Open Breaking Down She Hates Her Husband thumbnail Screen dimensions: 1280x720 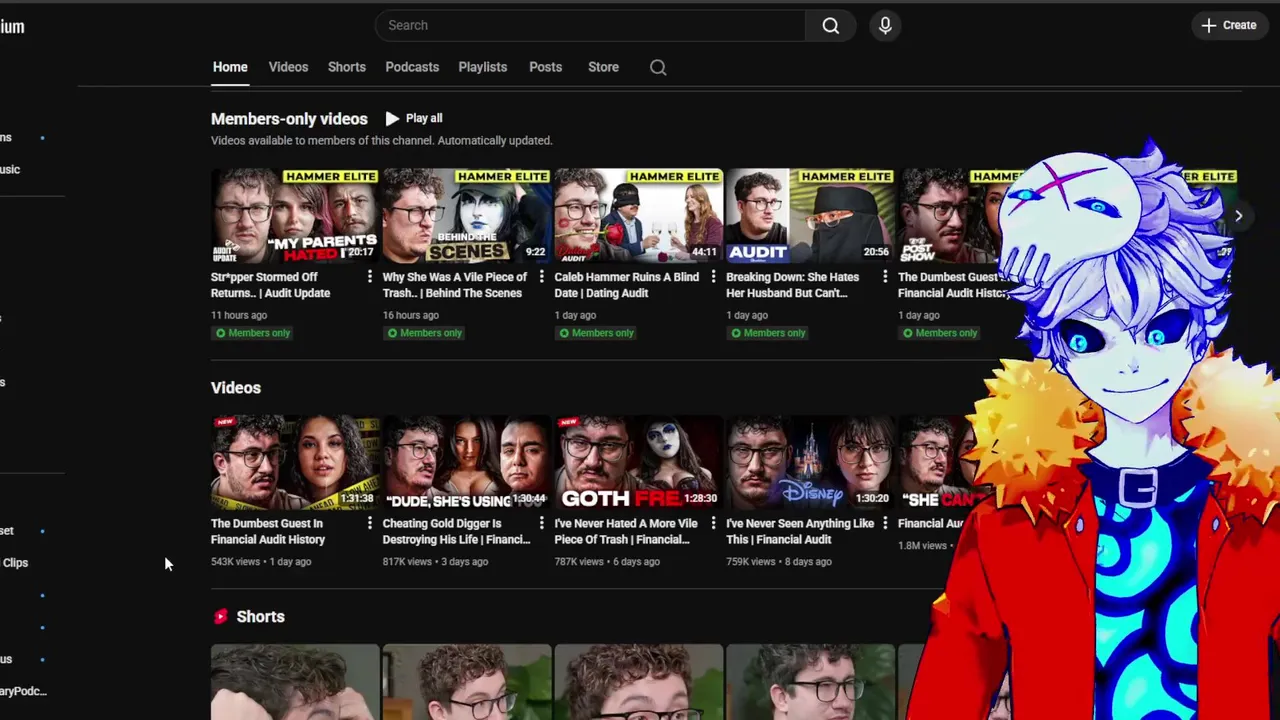810,215
